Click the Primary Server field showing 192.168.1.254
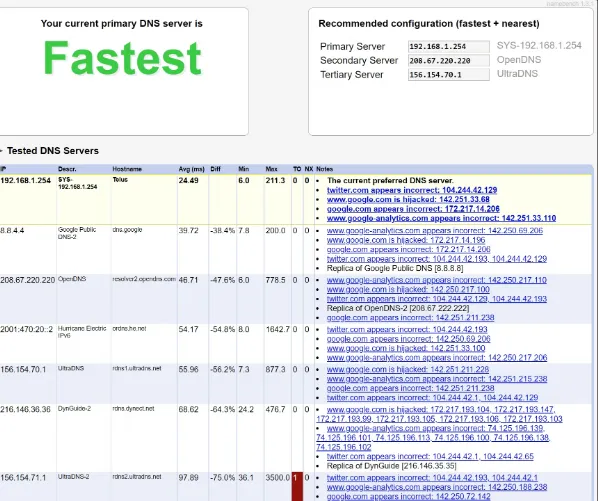 [x=448, y=47]
